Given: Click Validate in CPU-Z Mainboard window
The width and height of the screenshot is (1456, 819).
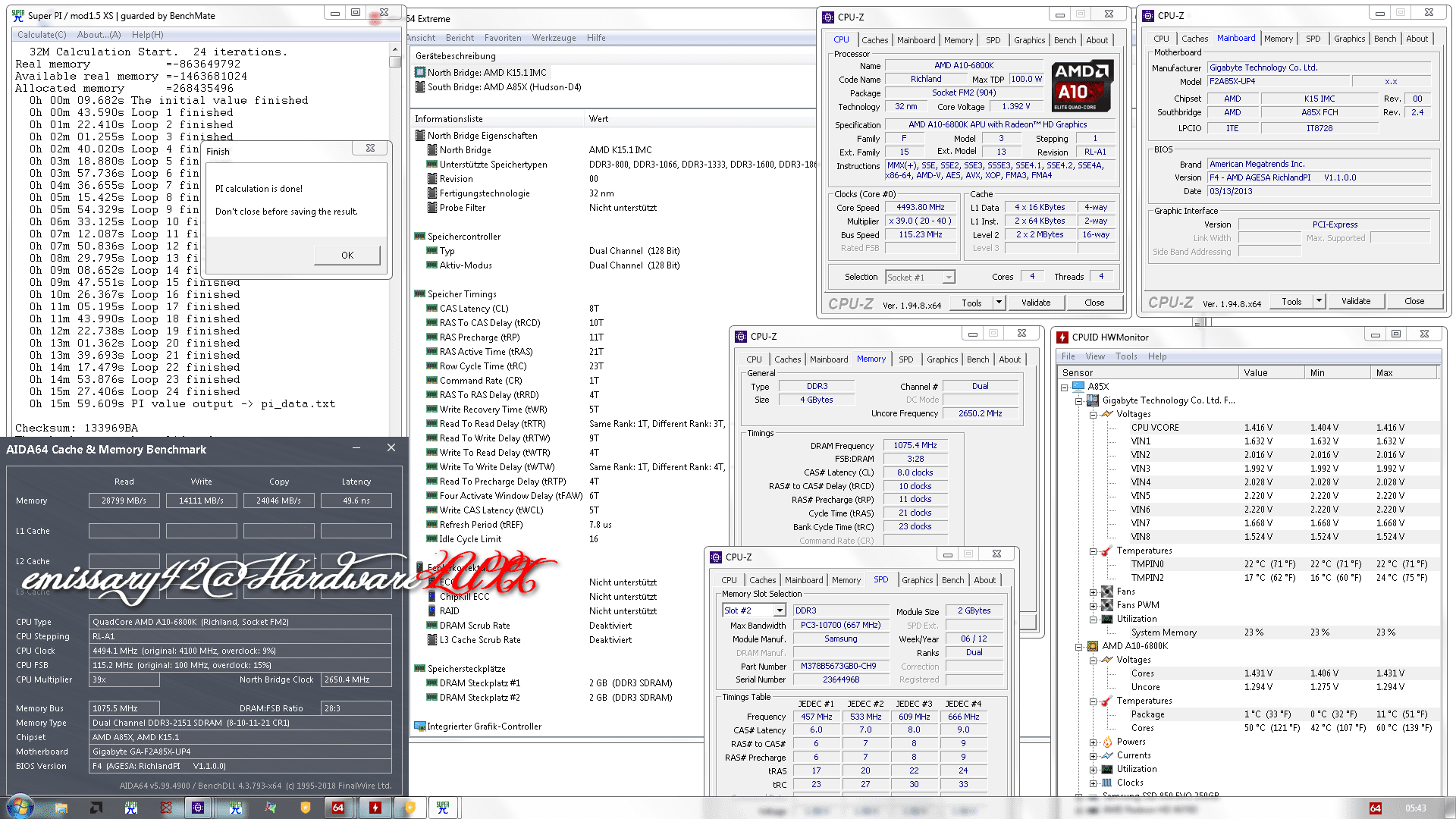Looking at the screenshot, I should point(1355,301).
